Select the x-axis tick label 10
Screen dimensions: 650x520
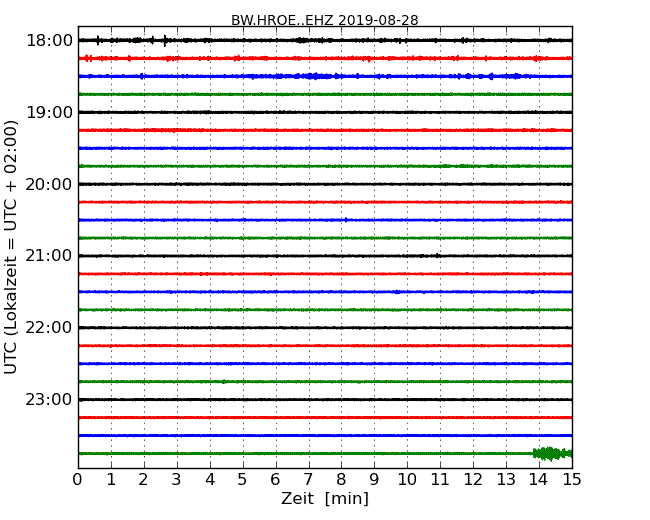pyautogui.click(x=407, y=480)
